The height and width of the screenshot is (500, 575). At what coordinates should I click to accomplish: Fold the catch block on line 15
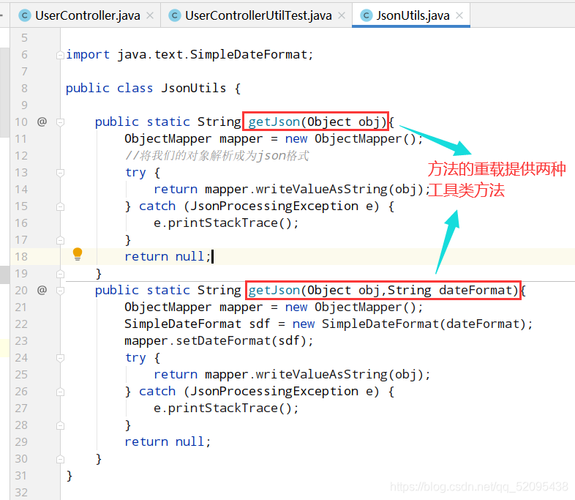[60, 207]
